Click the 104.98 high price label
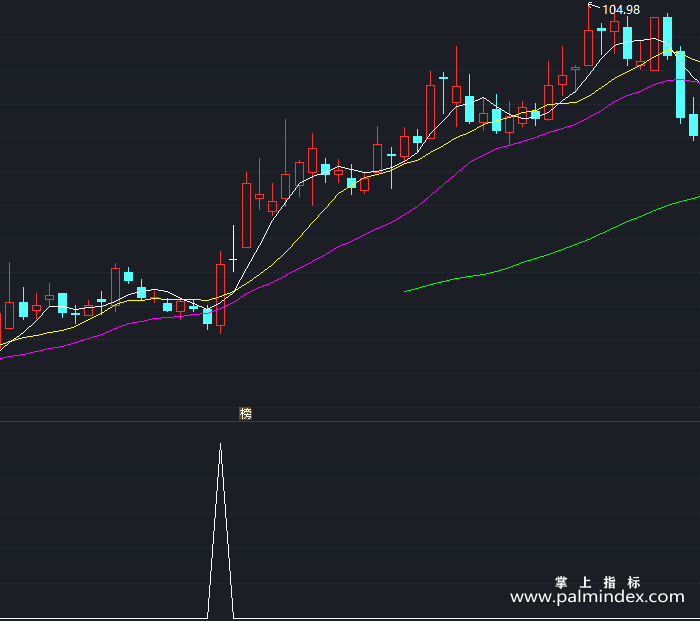 (x=621, y=10)
